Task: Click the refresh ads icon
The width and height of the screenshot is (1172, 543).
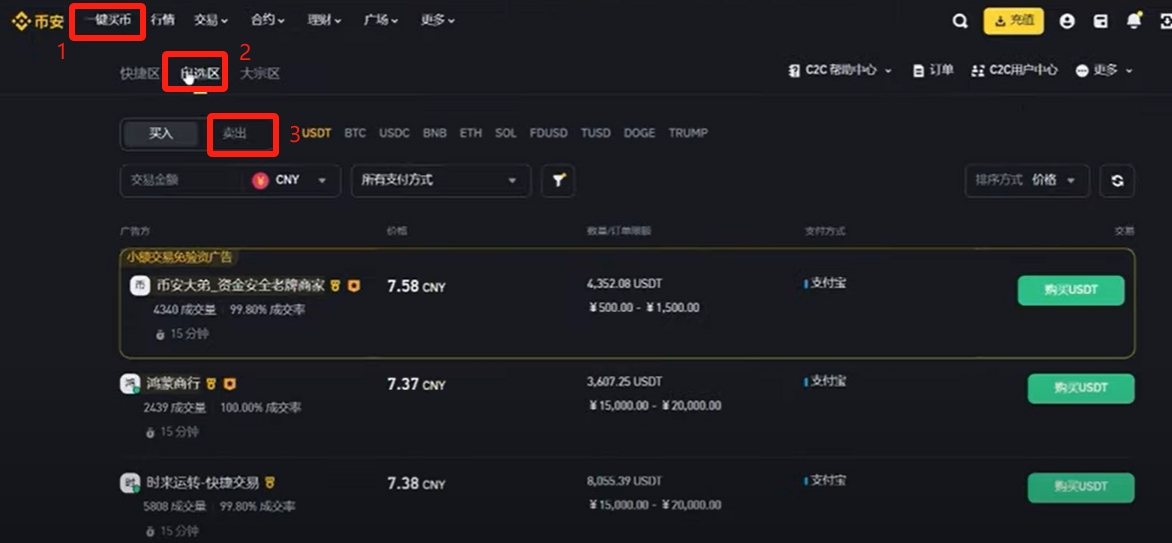Action: 1117,181
